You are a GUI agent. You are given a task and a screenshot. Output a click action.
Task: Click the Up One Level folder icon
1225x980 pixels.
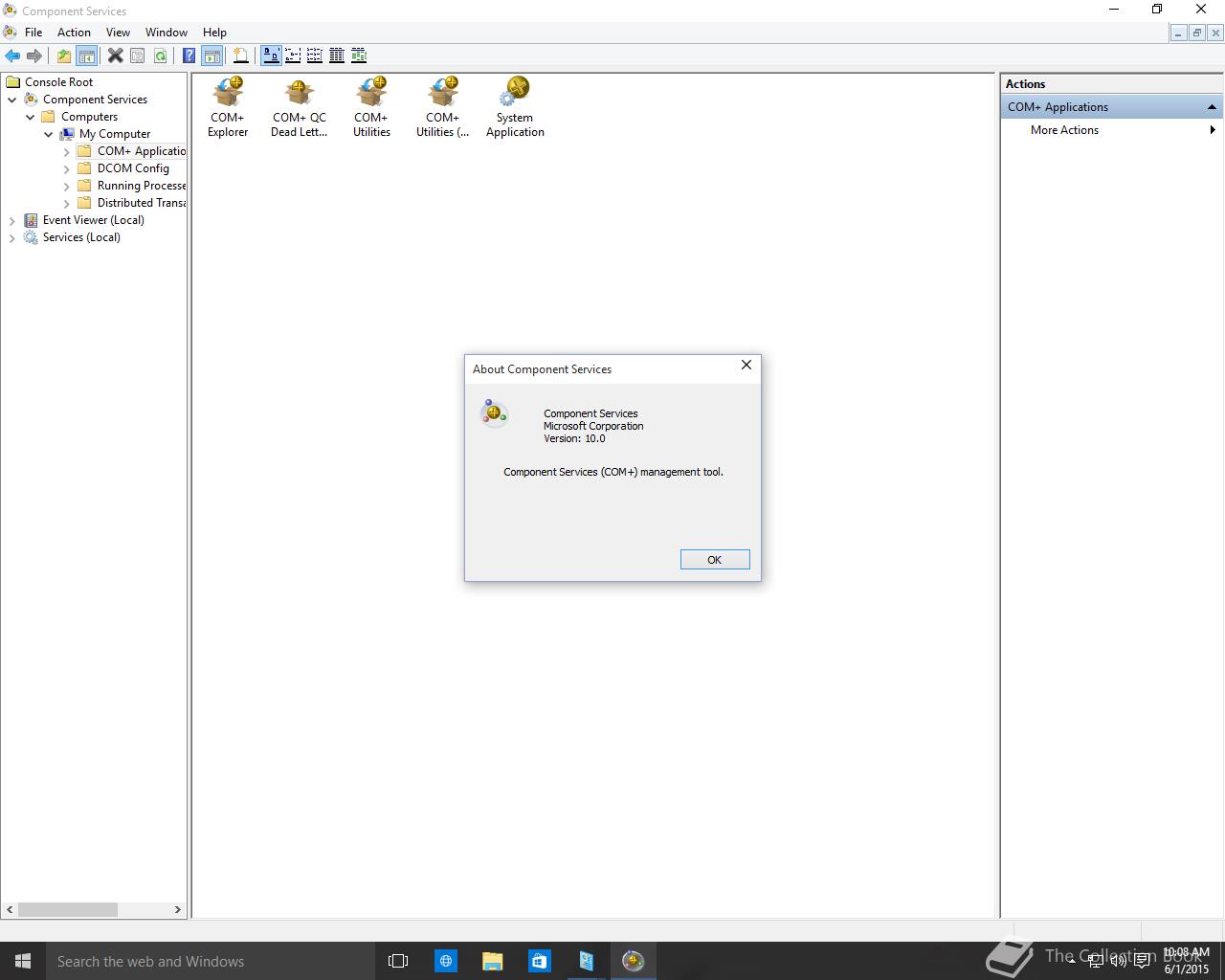click(x=63, y=56)
